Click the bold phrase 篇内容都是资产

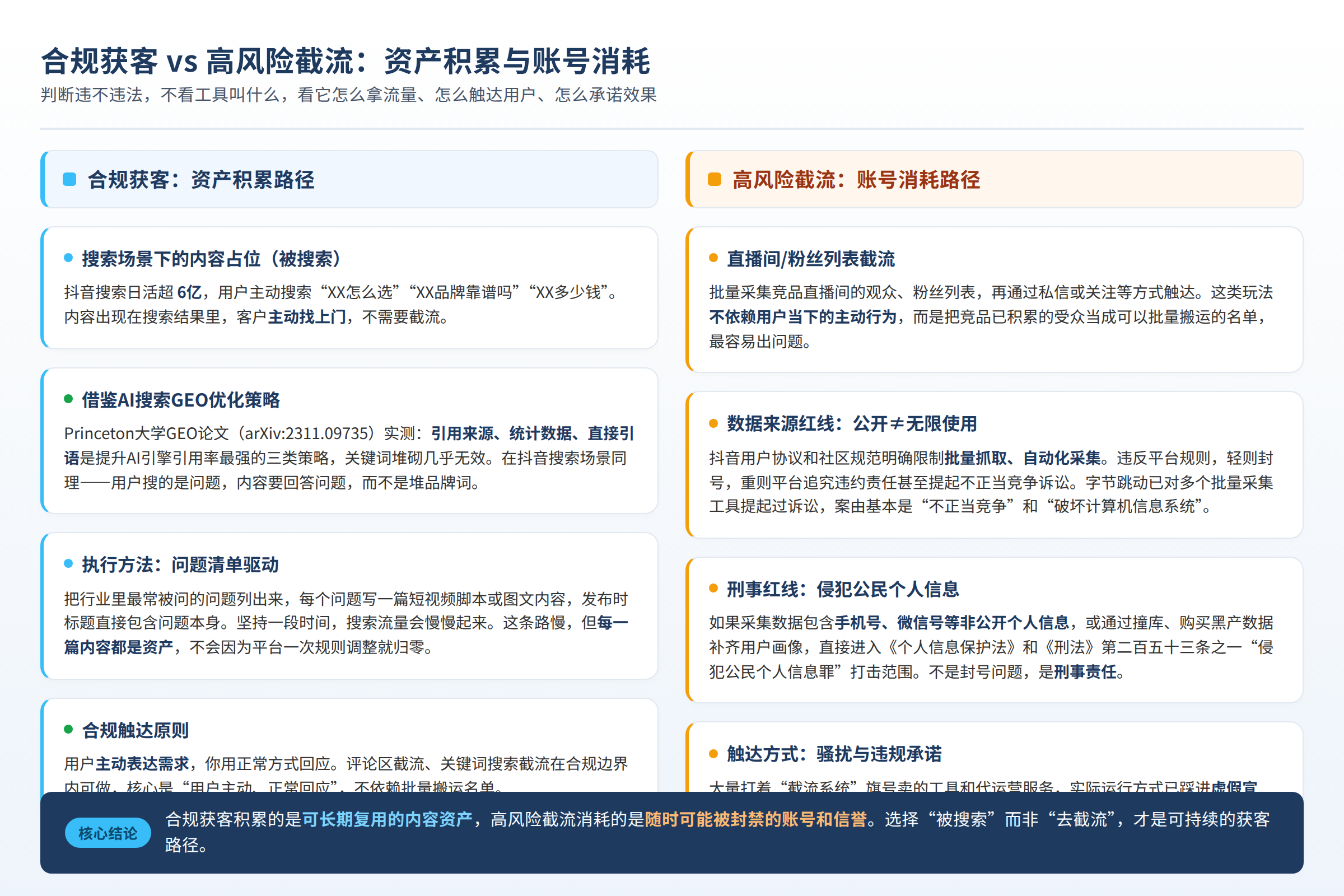click(118, 647)
